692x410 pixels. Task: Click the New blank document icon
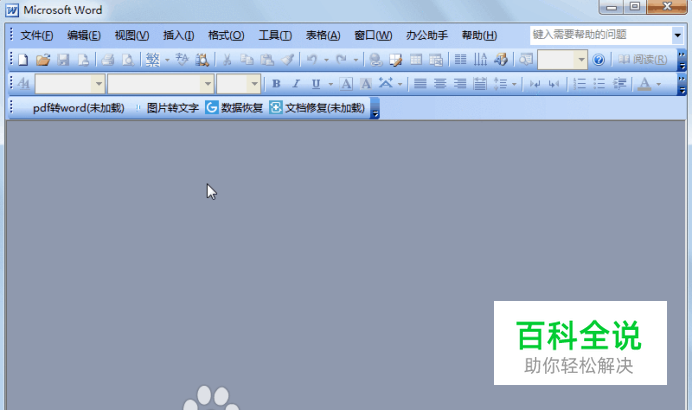tap(23, 60)
